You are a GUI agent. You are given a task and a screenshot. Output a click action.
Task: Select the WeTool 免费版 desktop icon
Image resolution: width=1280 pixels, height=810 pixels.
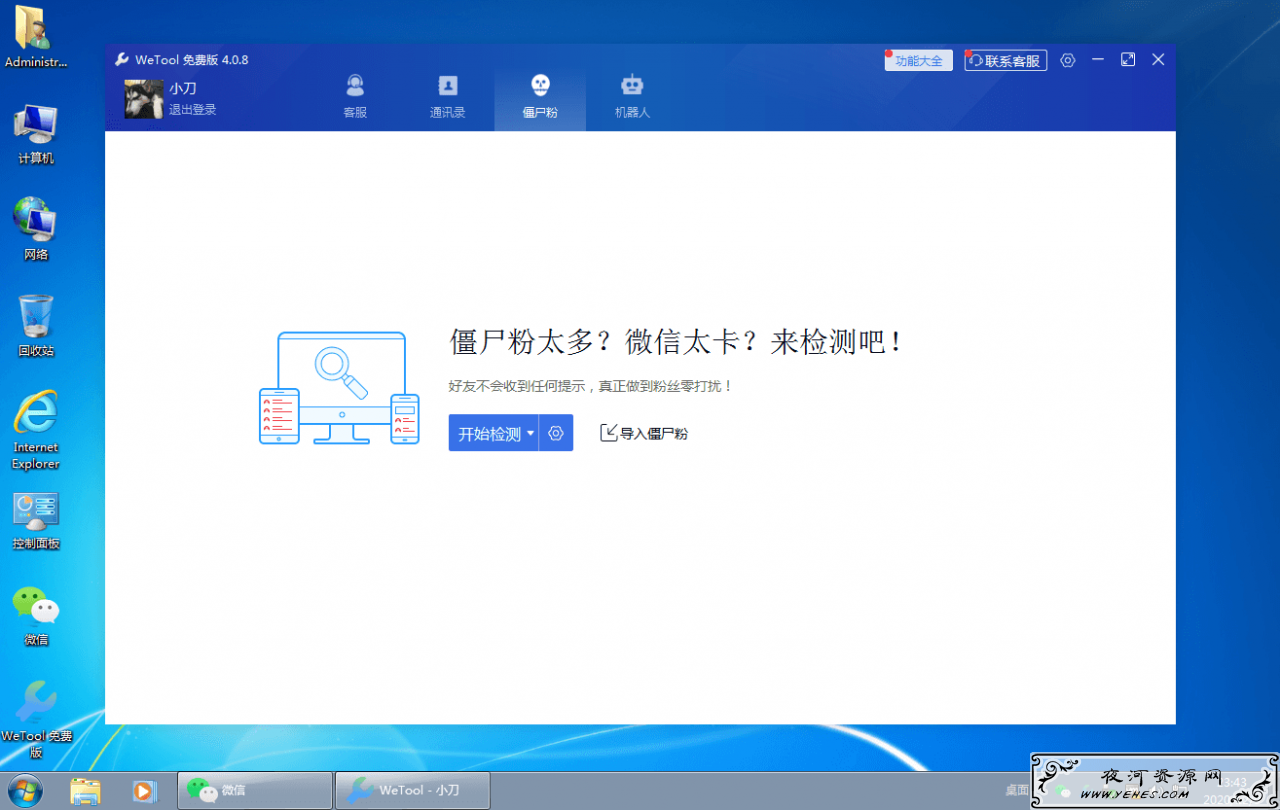click(36, 720)
